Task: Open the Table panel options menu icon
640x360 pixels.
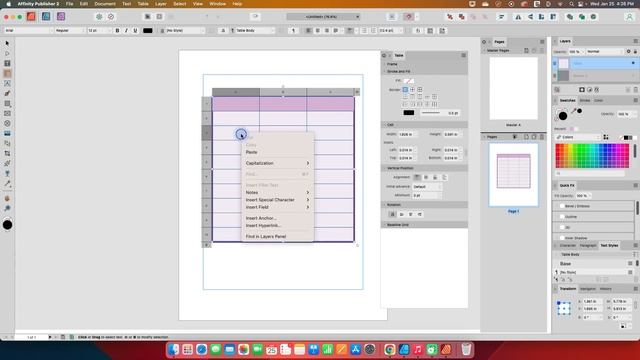Action: coord(464,55)
